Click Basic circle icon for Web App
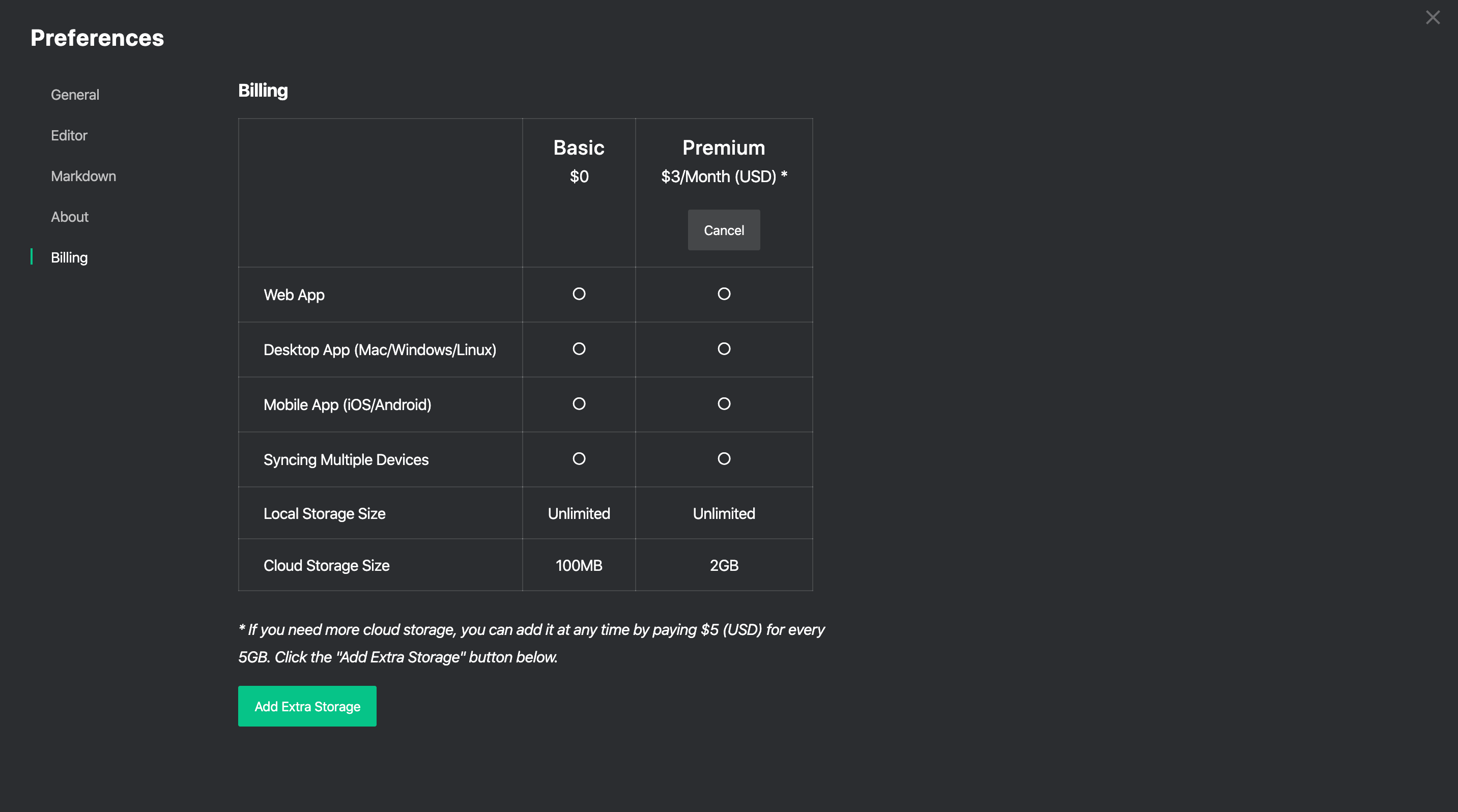 pos(579,294)
